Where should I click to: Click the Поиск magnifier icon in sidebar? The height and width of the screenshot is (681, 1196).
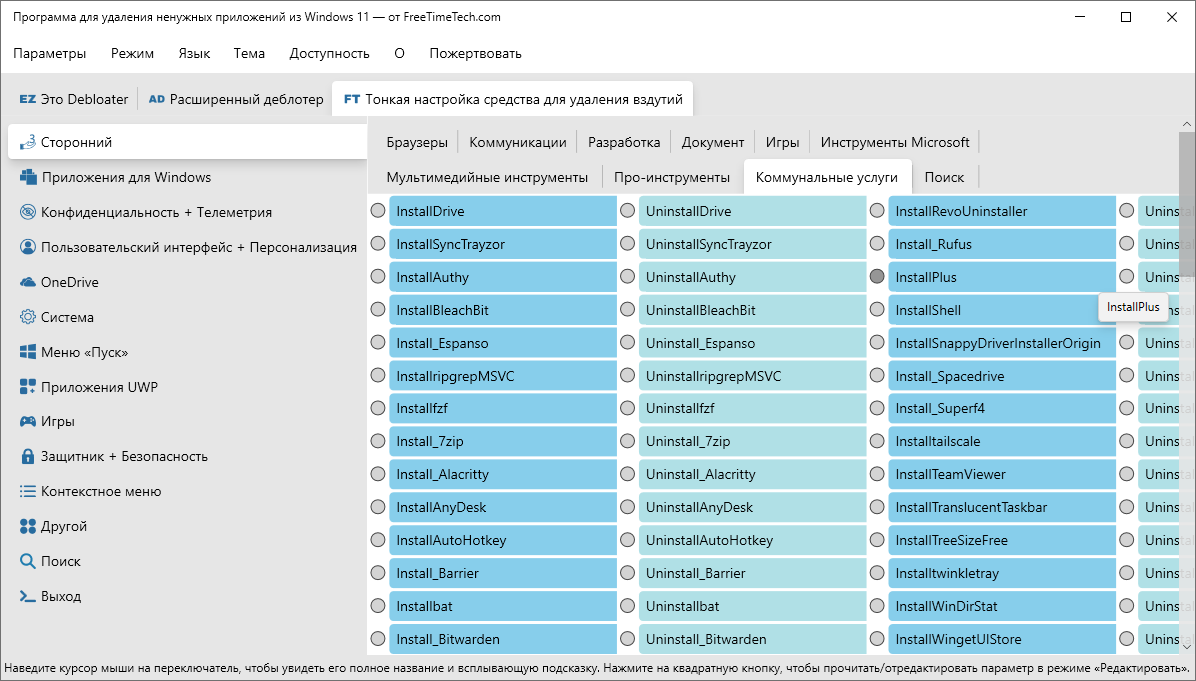tap(27, 561)
